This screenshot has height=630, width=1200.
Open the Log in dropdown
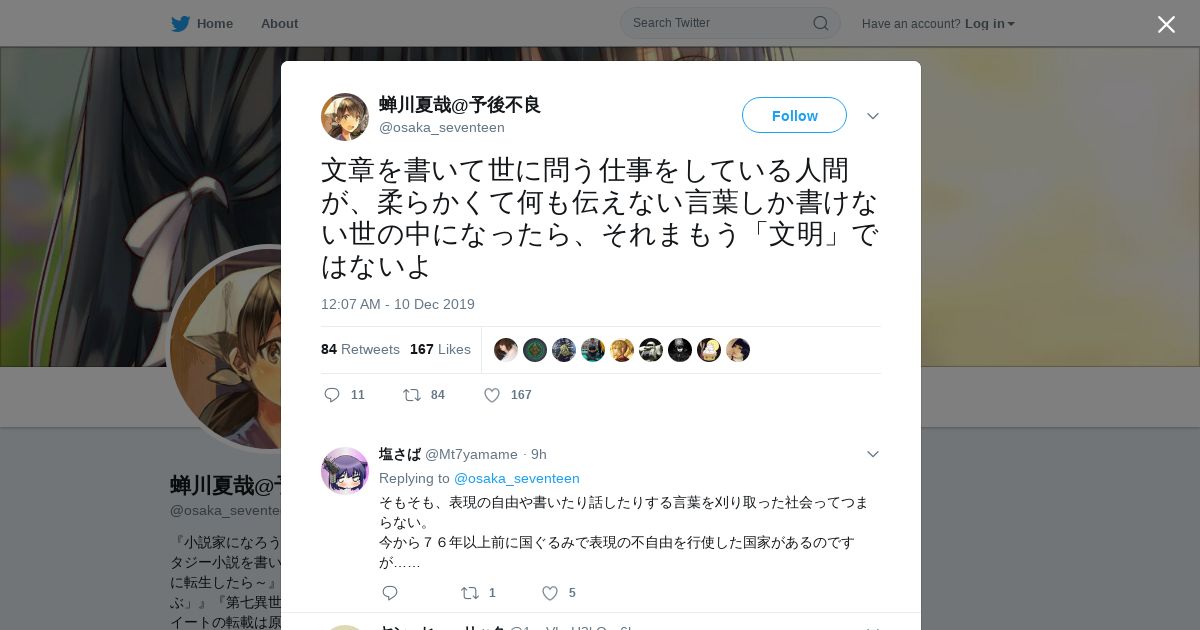[x=990, y=23]
